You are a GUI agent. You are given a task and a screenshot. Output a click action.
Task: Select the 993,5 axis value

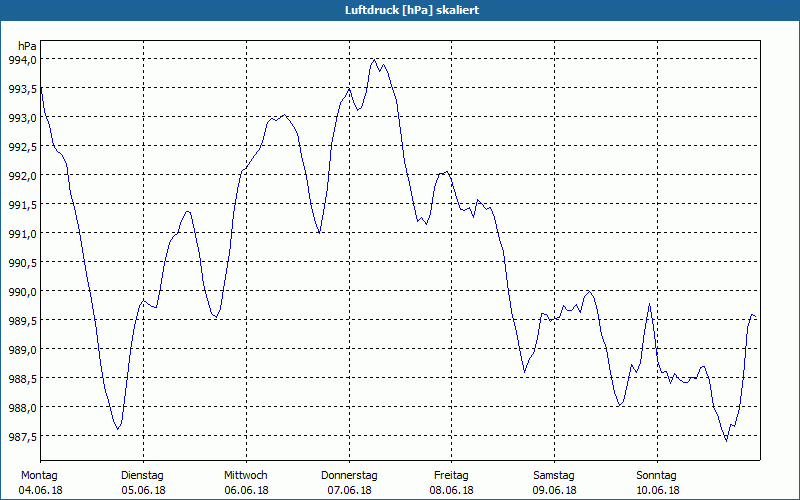coord(22,89)
